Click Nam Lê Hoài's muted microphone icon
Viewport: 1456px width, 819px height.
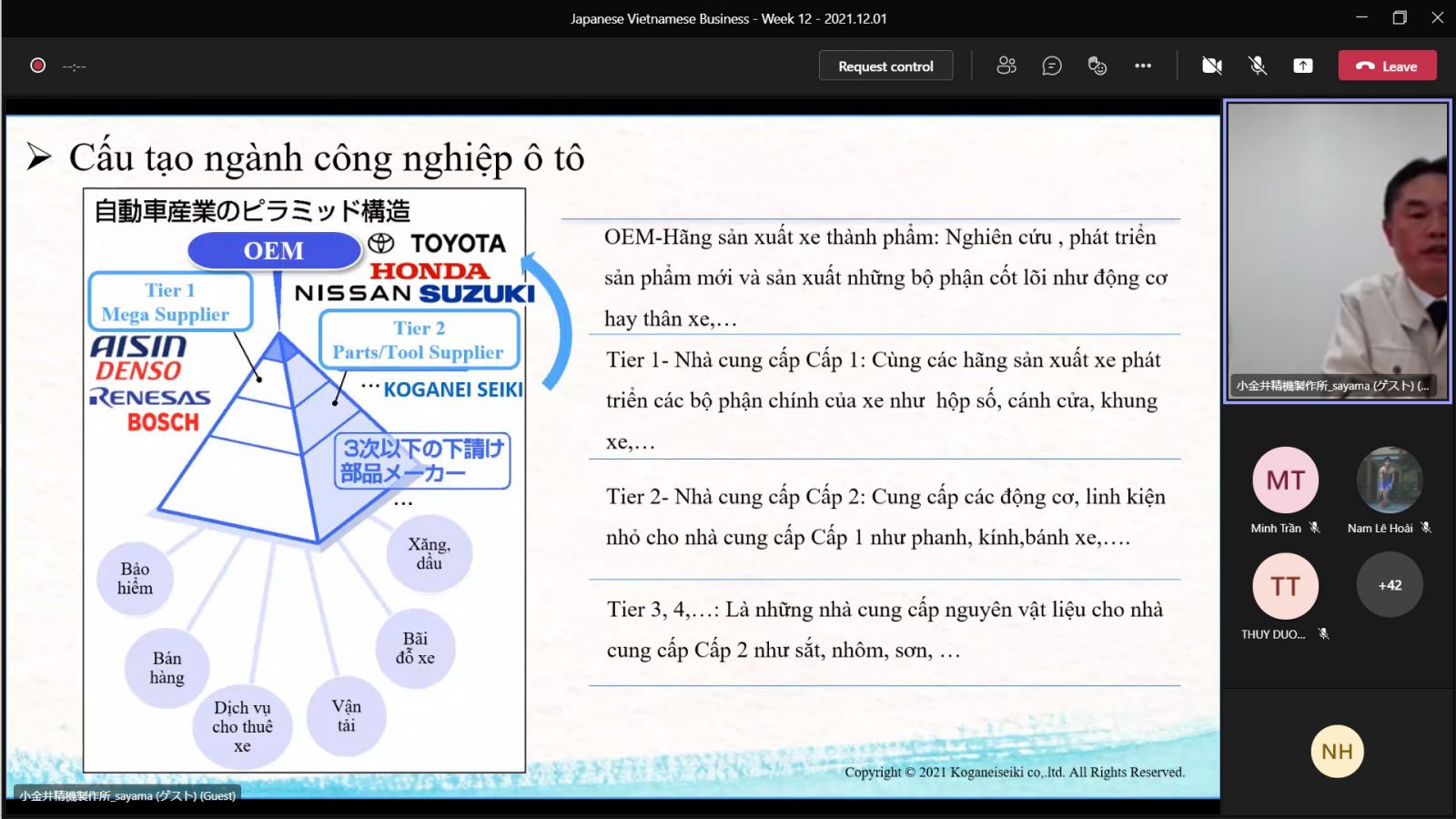click(x=1426, y=528)
